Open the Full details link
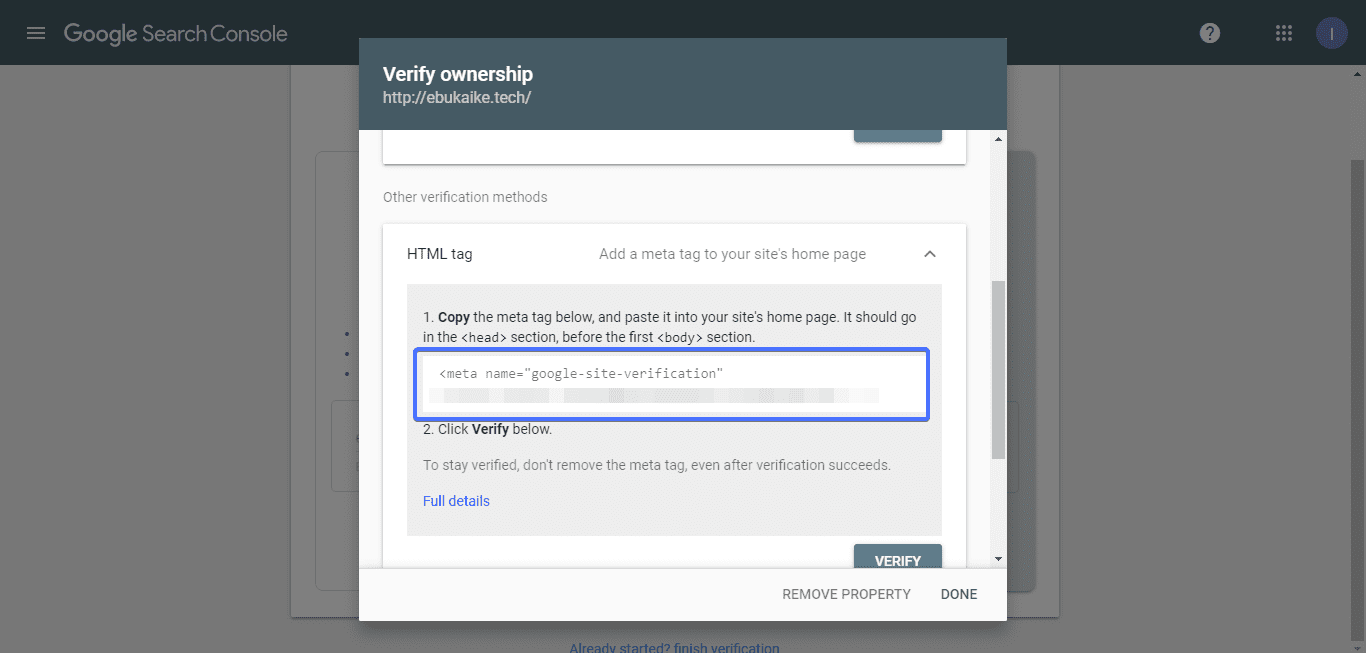The height and width of the screenshot is (653, 1366). click(456, 501)
